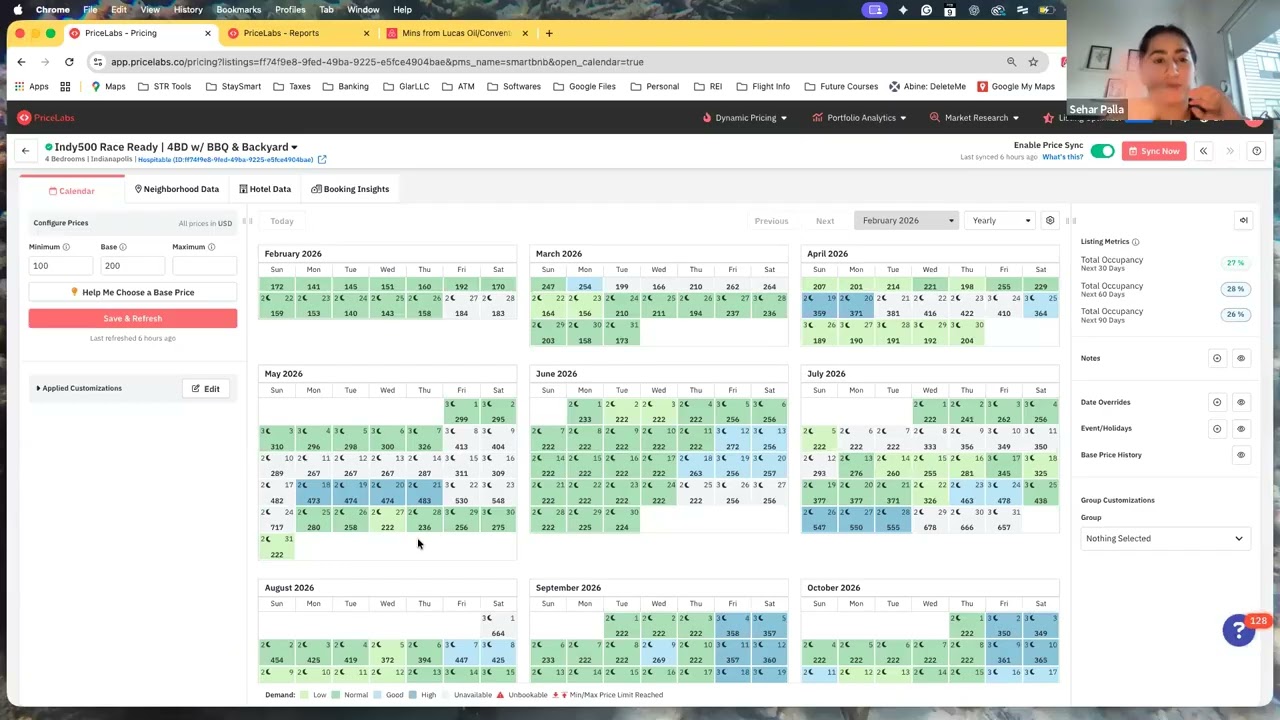
Task: Toggle Event/Holidays visibility eye icon
Action: click(1241, 428)
